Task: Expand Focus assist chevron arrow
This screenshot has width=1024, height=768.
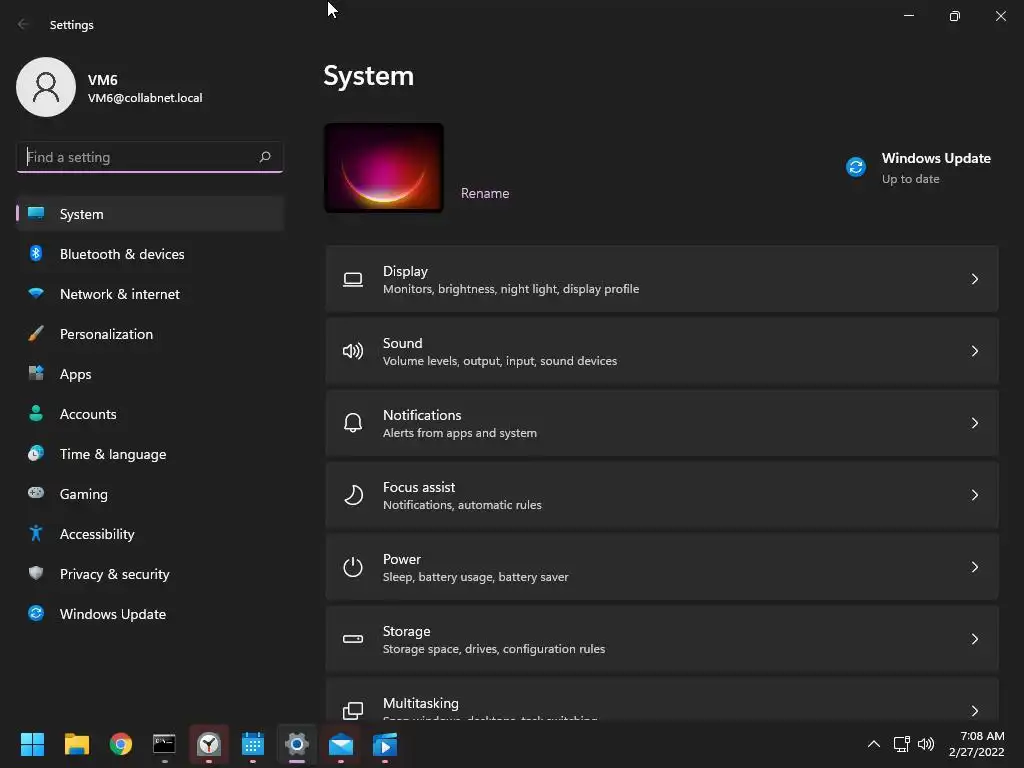Action: pos(974,495)
